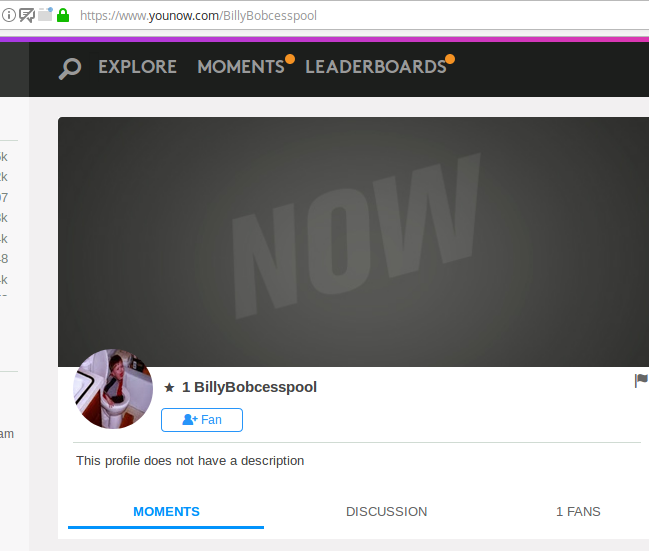Image resolution: width=649 pixels, height=551 pixels.
Task: Switch to the DISCUSSION tab
Action: 386,512
